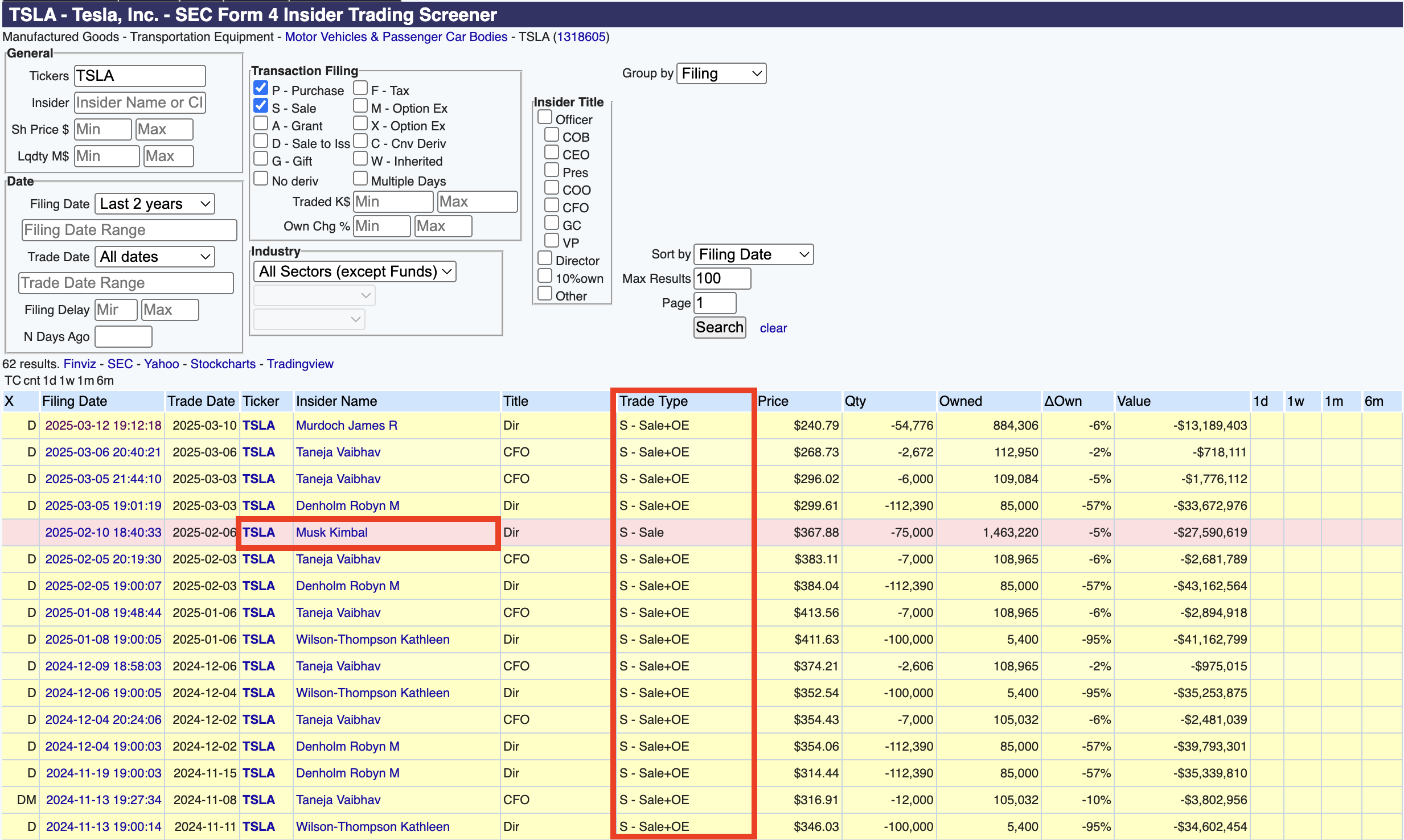
Task: Sort table by Trade Type column header
Action: tap(653, 401)
